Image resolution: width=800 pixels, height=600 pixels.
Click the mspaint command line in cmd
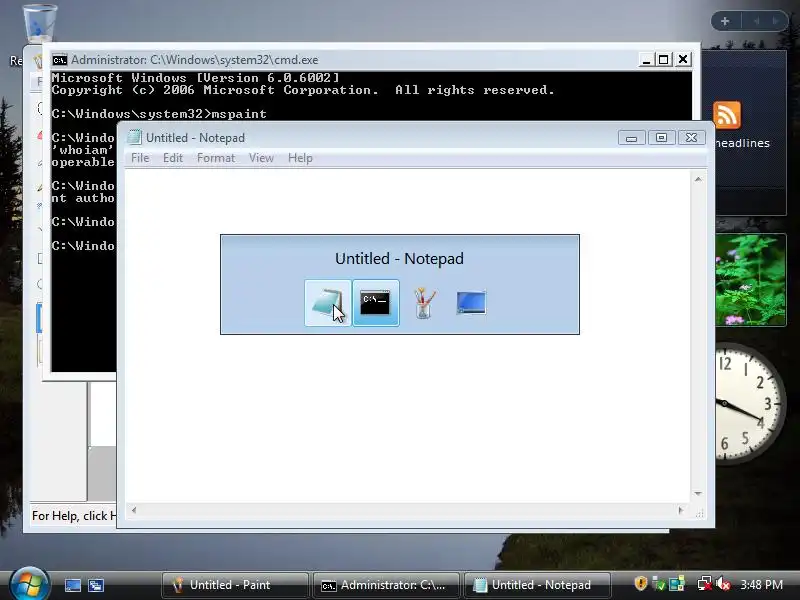tap(159, 114)
